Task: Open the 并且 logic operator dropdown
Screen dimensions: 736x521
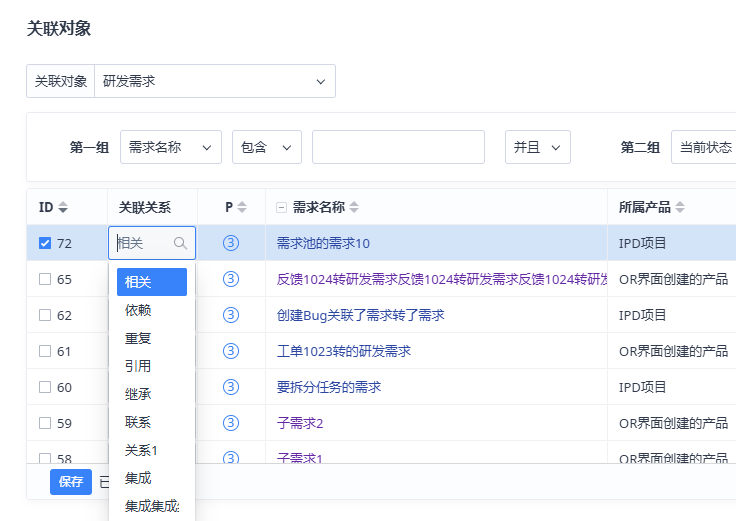Action: tap(537, 147)
